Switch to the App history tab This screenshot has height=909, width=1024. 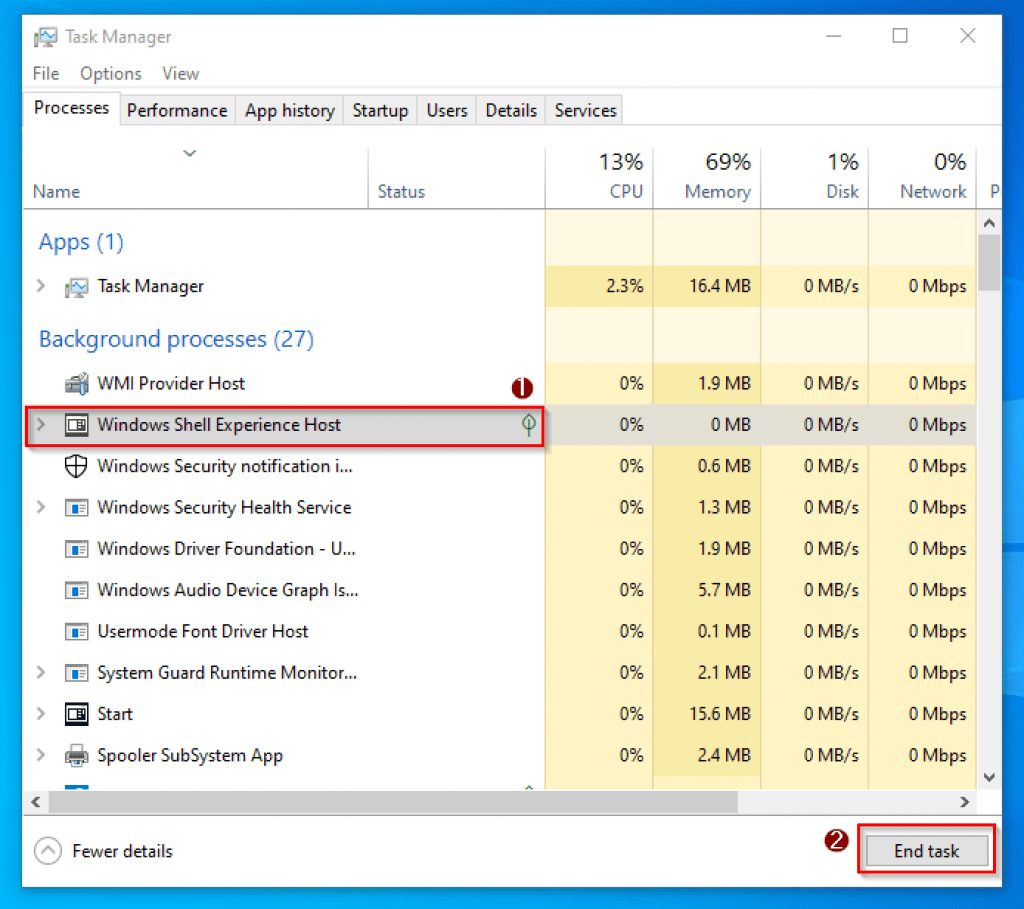(289, 110)
